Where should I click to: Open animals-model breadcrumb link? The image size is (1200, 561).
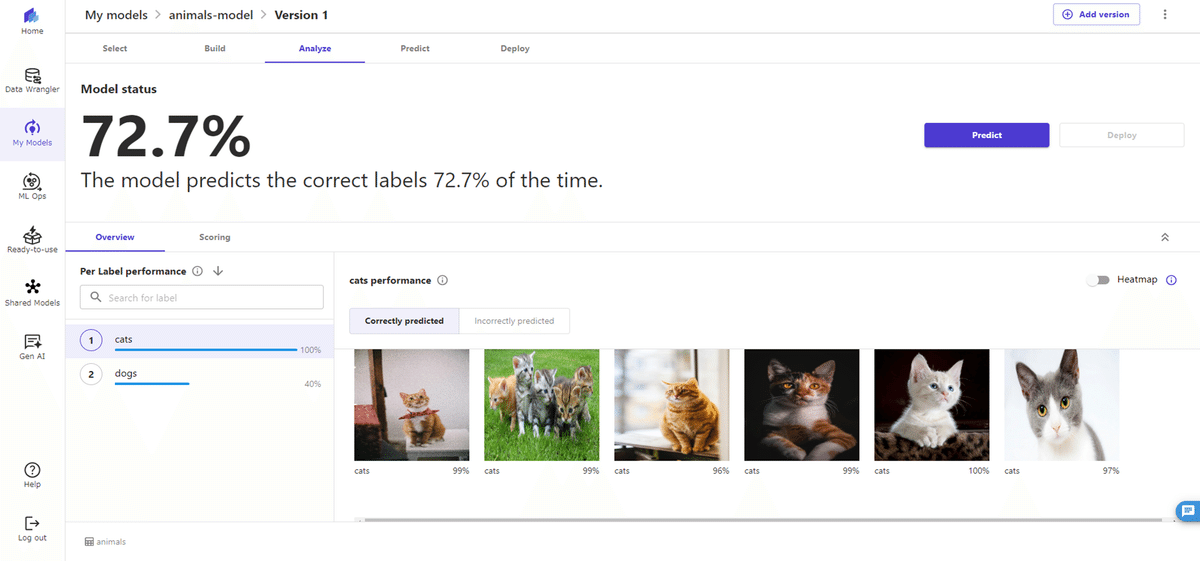pos(210,15)
